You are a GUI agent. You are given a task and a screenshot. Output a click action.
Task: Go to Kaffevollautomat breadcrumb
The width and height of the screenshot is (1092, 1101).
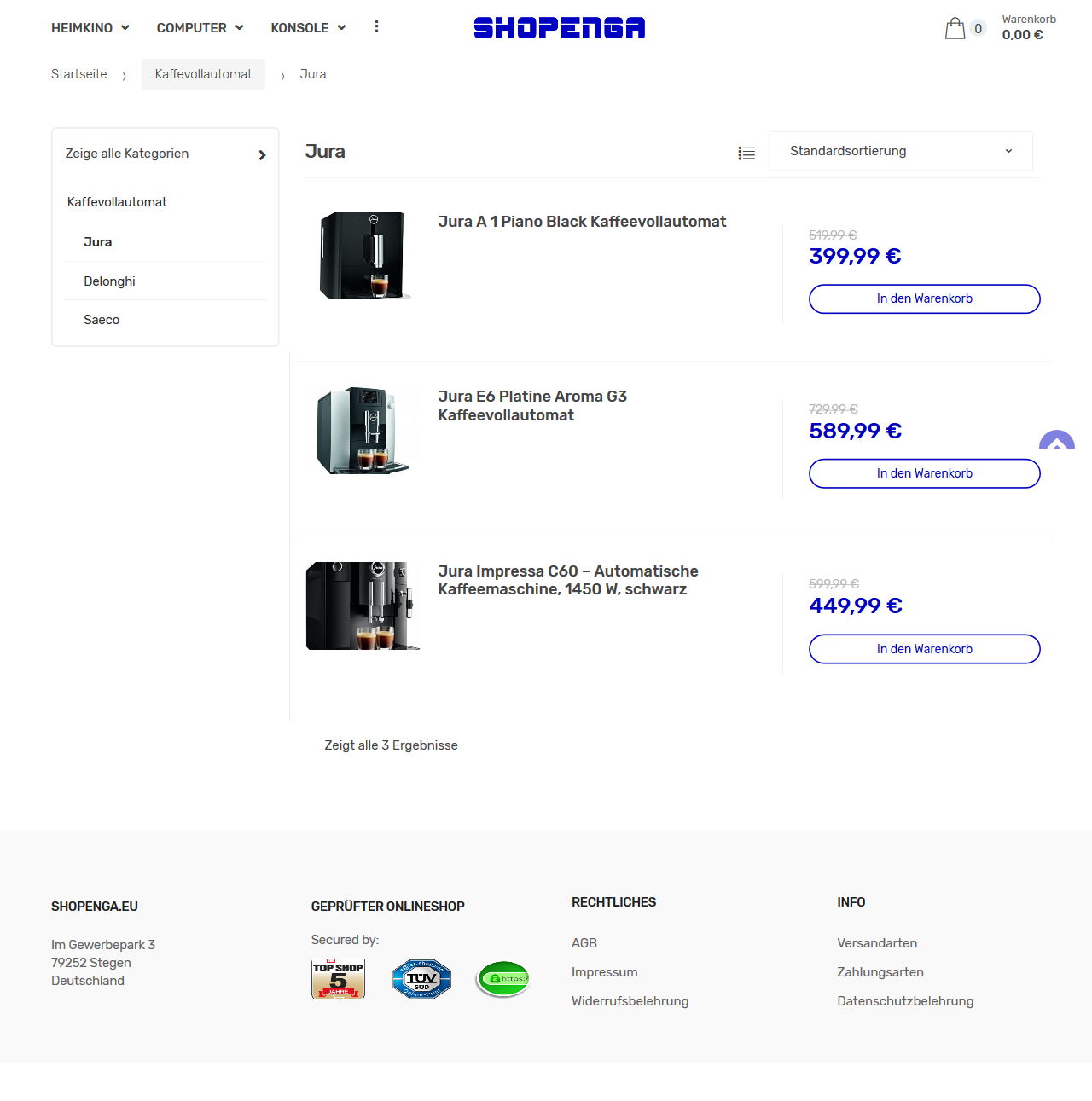coord(203,74)
